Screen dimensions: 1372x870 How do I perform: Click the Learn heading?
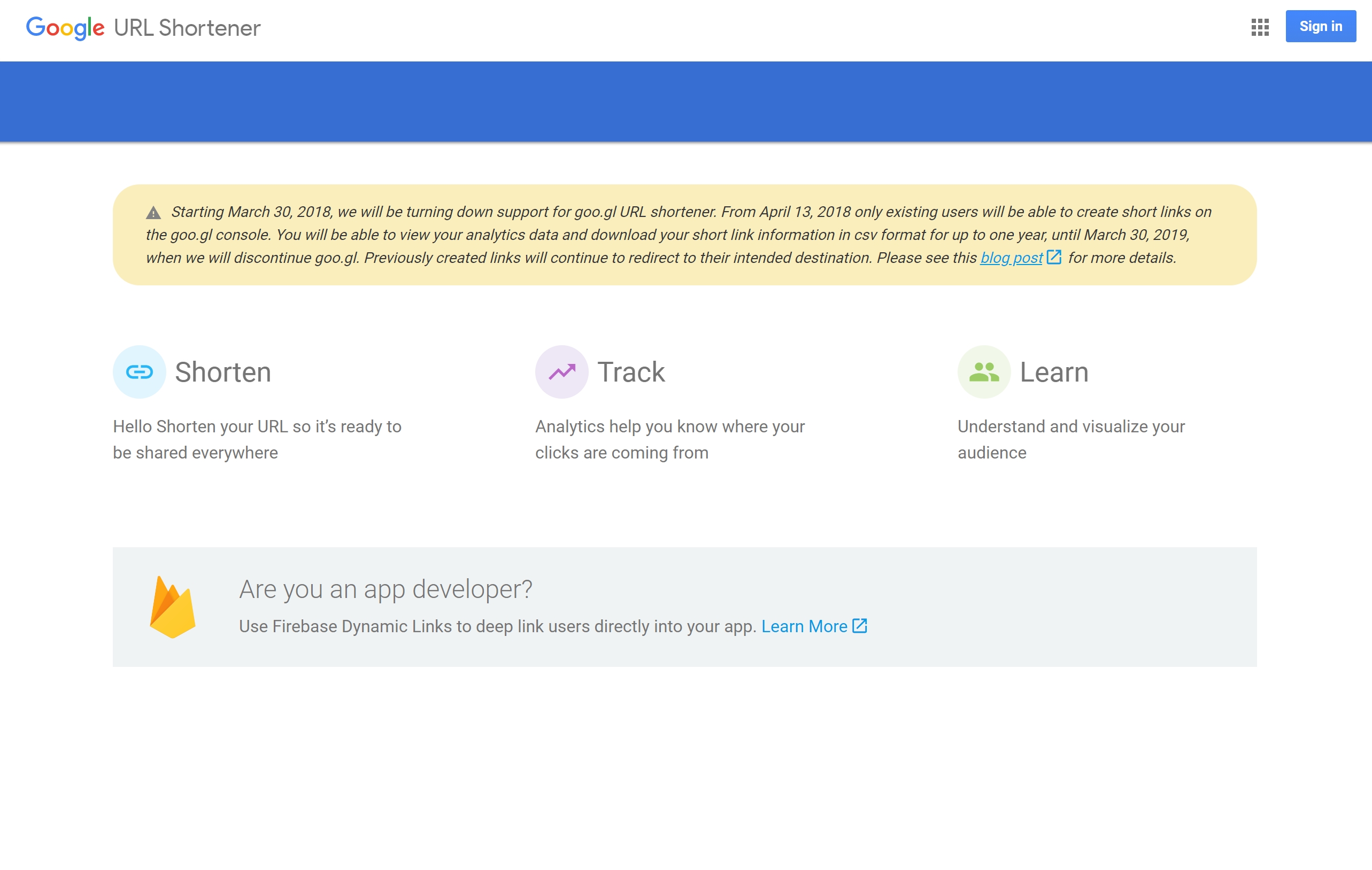click(x=1053, y=372)
